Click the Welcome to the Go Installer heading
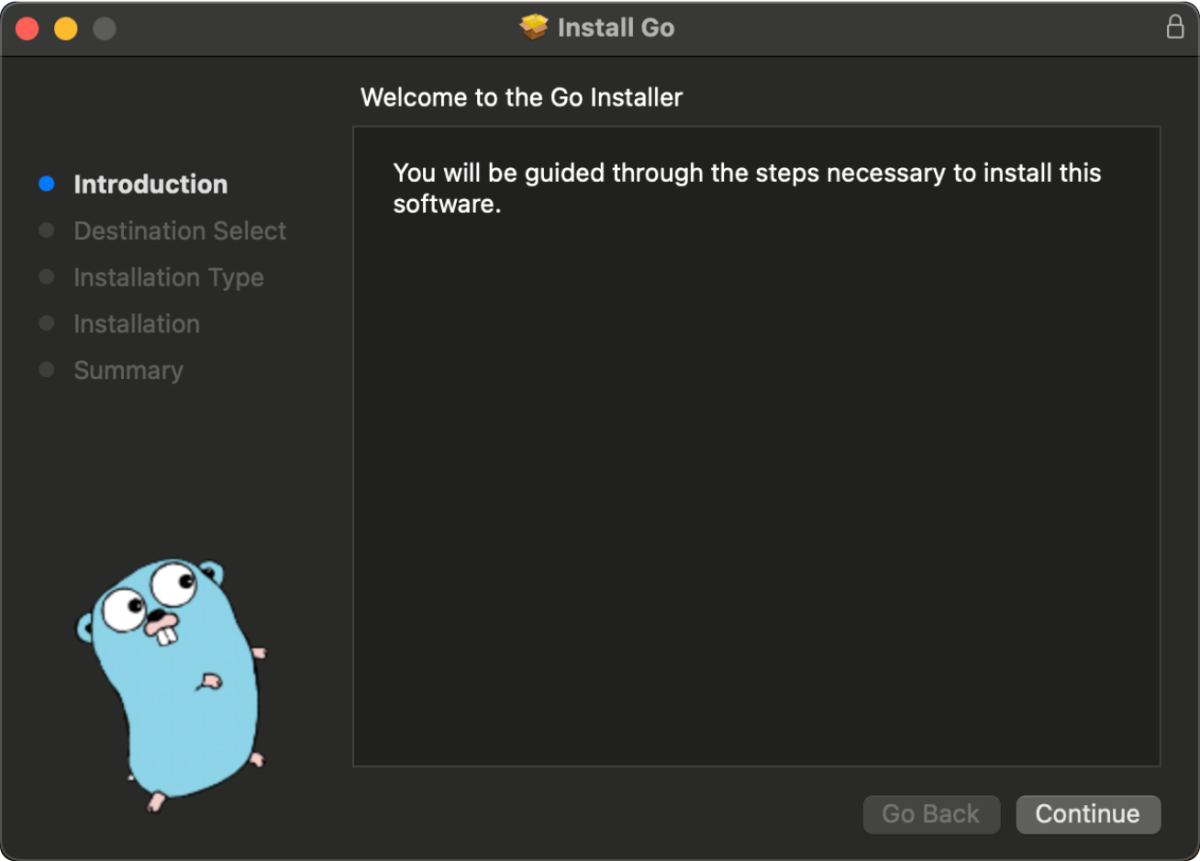The width and height of the screenshot is (1200, 861). point(521,97)
